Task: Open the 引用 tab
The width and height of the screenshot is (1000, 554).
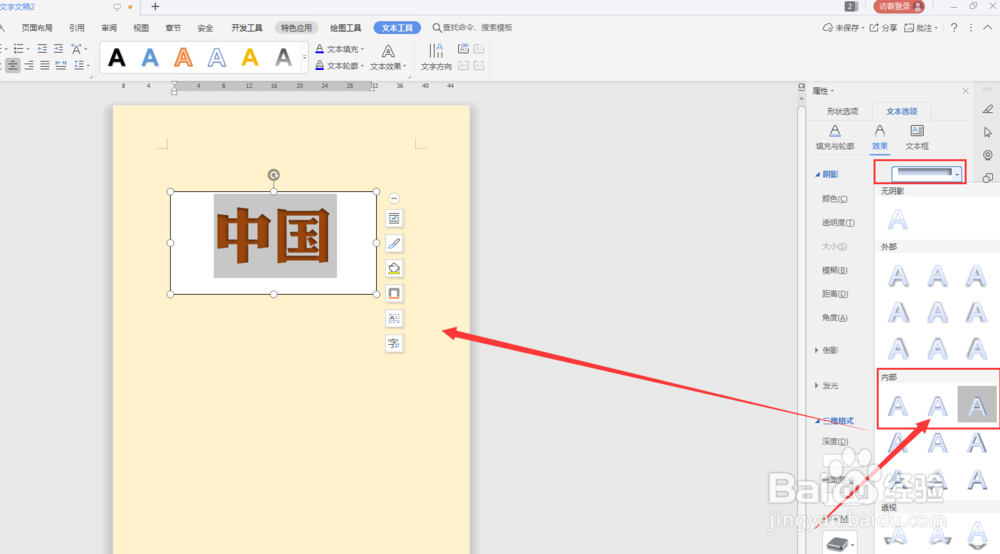Action: coord(77,28)
